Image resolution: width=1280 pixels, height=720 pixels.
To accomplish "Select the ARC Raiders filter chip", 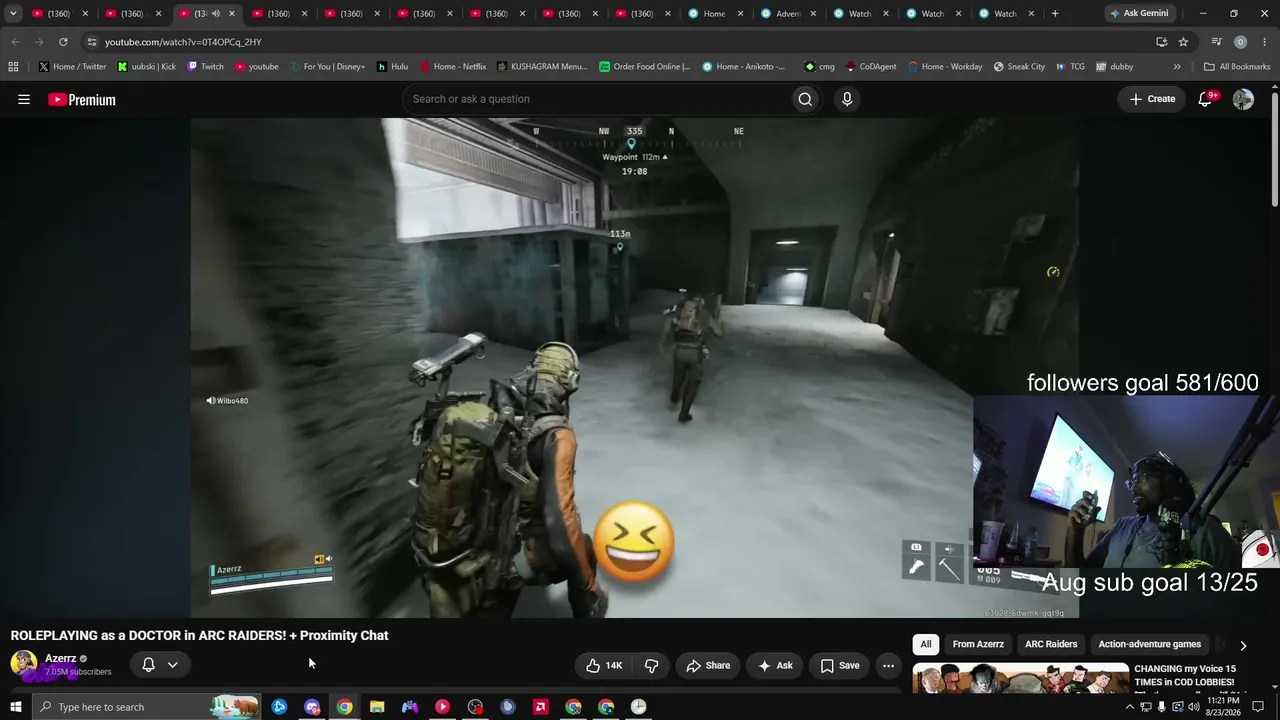I will click(x=1051, y=644).
